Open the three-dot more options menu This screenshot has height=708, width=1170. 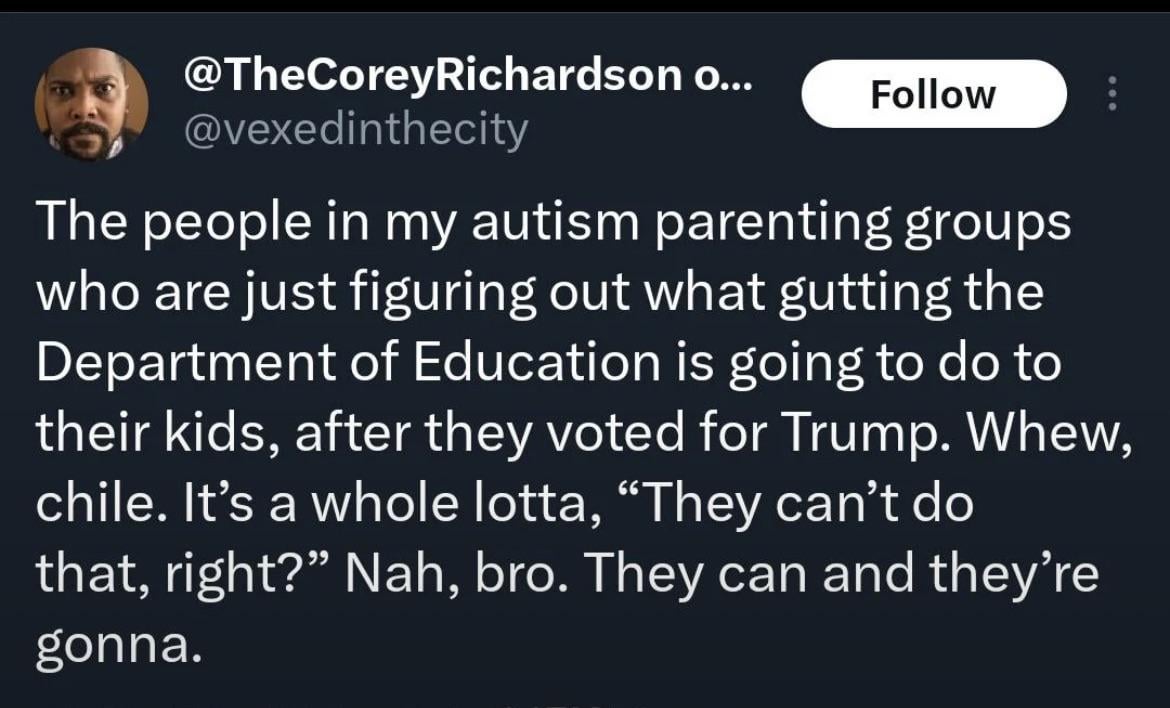point(1110,95)
